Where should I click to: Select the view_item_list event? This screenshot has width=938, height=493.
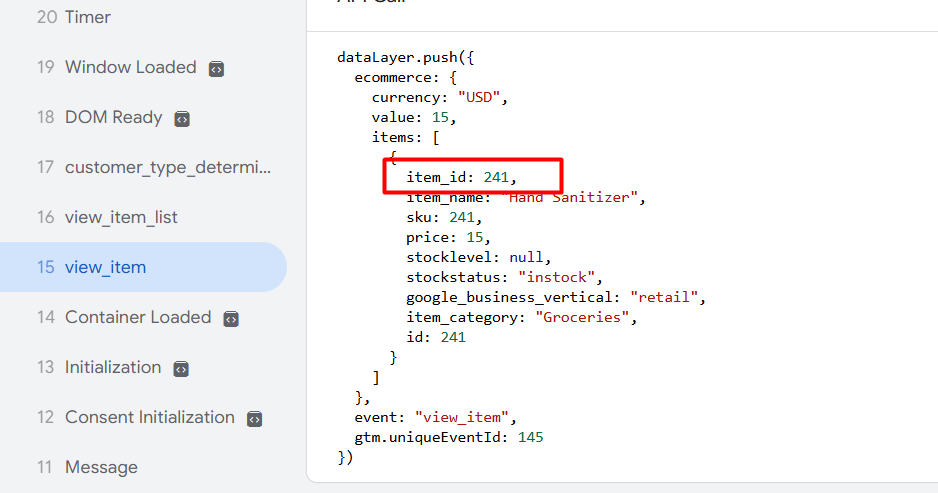pyautogui.click(x=121, y=217)
